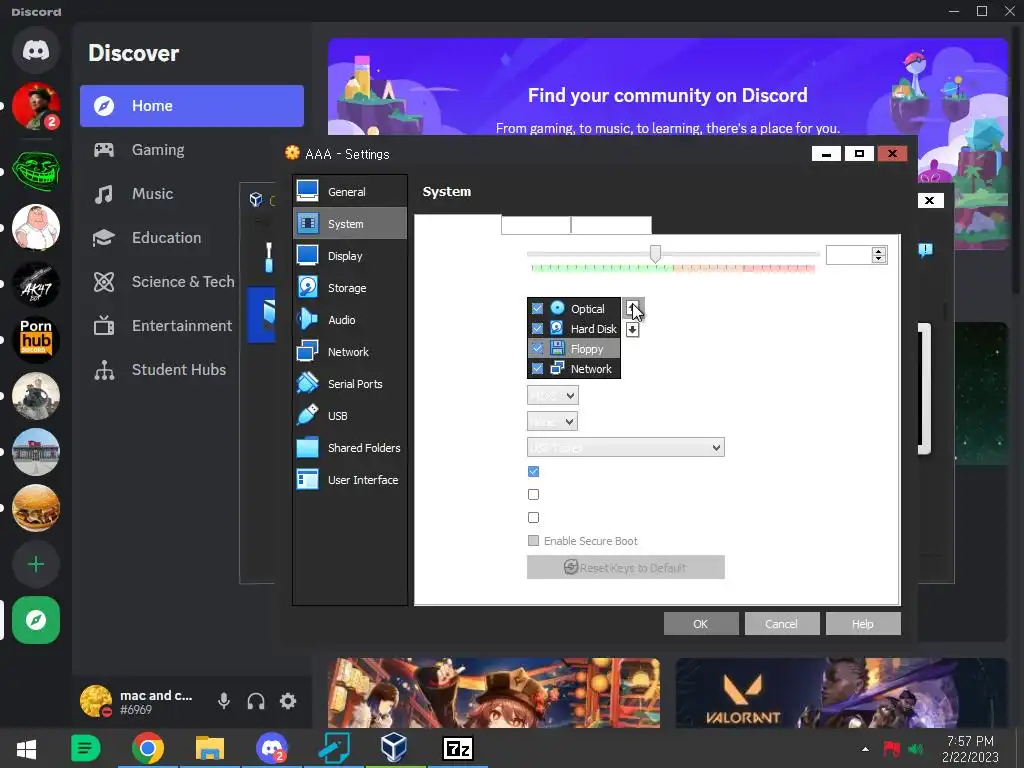Click the Cancel button in settings
1024x768 pixels.
coord(782,624)
